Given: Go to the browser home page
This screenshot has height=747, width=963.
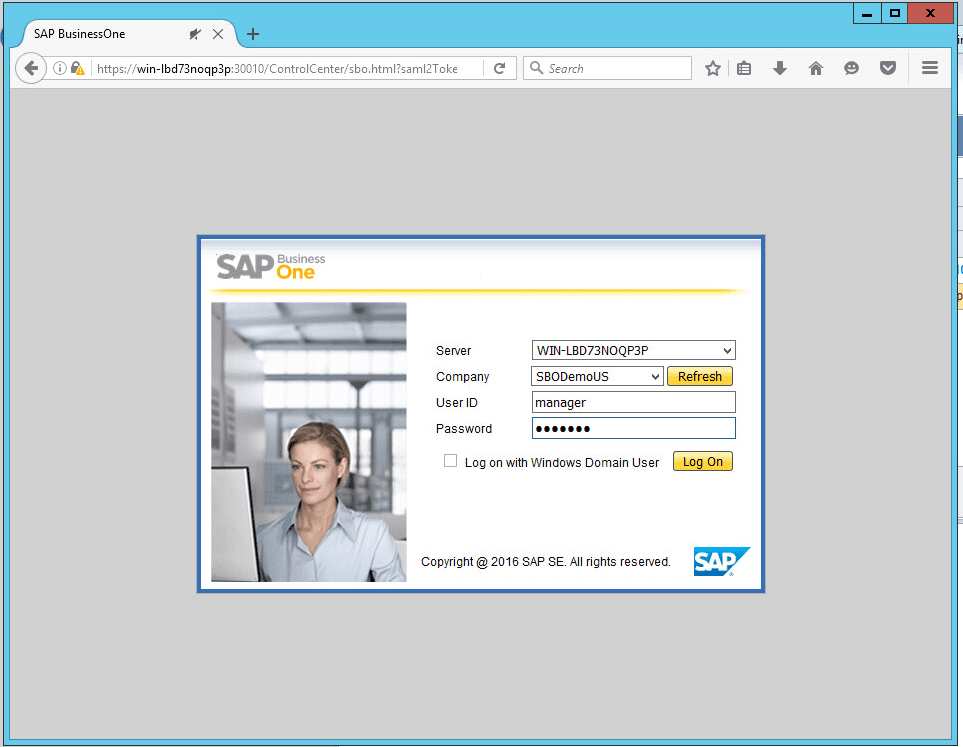Looking at the screenshot, I should click(815, 67).
